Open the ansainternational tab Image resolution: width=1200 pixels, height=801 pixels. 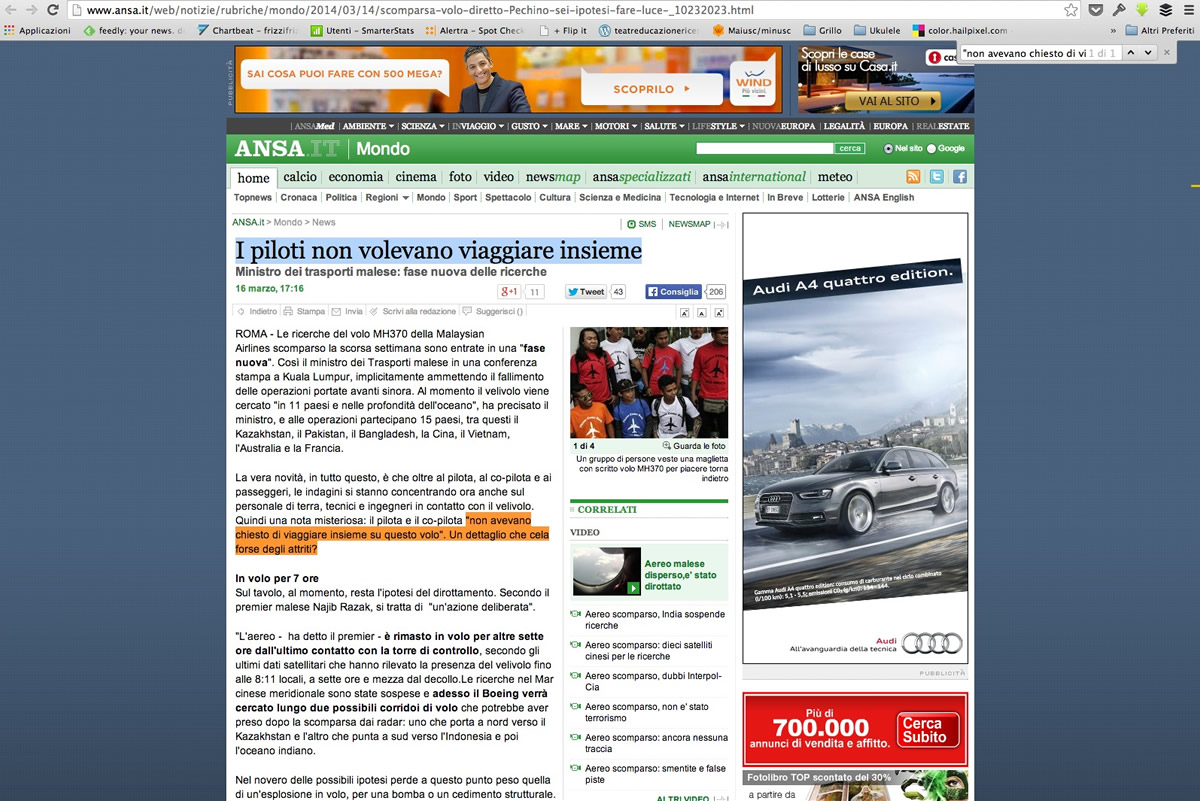[x=754, y=177]
